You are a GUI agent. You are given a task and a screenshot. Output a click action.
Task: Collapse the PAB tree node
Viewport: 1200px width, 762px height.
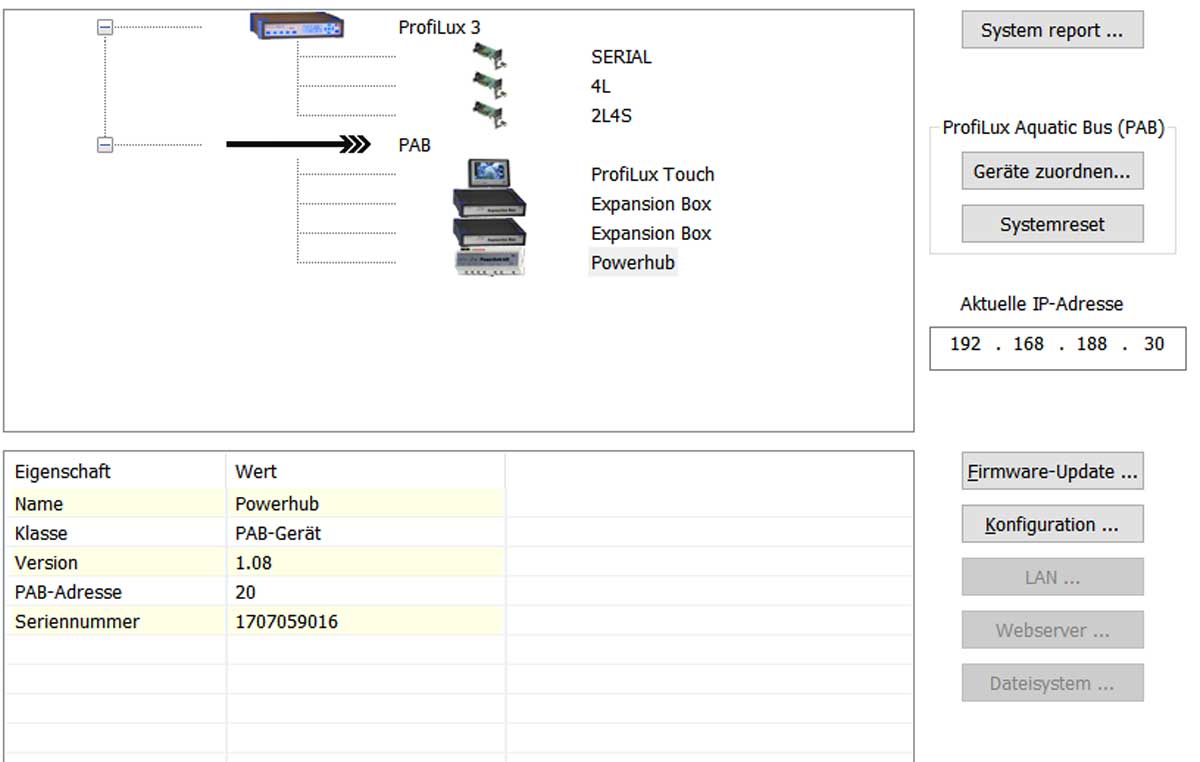point(105,145)
